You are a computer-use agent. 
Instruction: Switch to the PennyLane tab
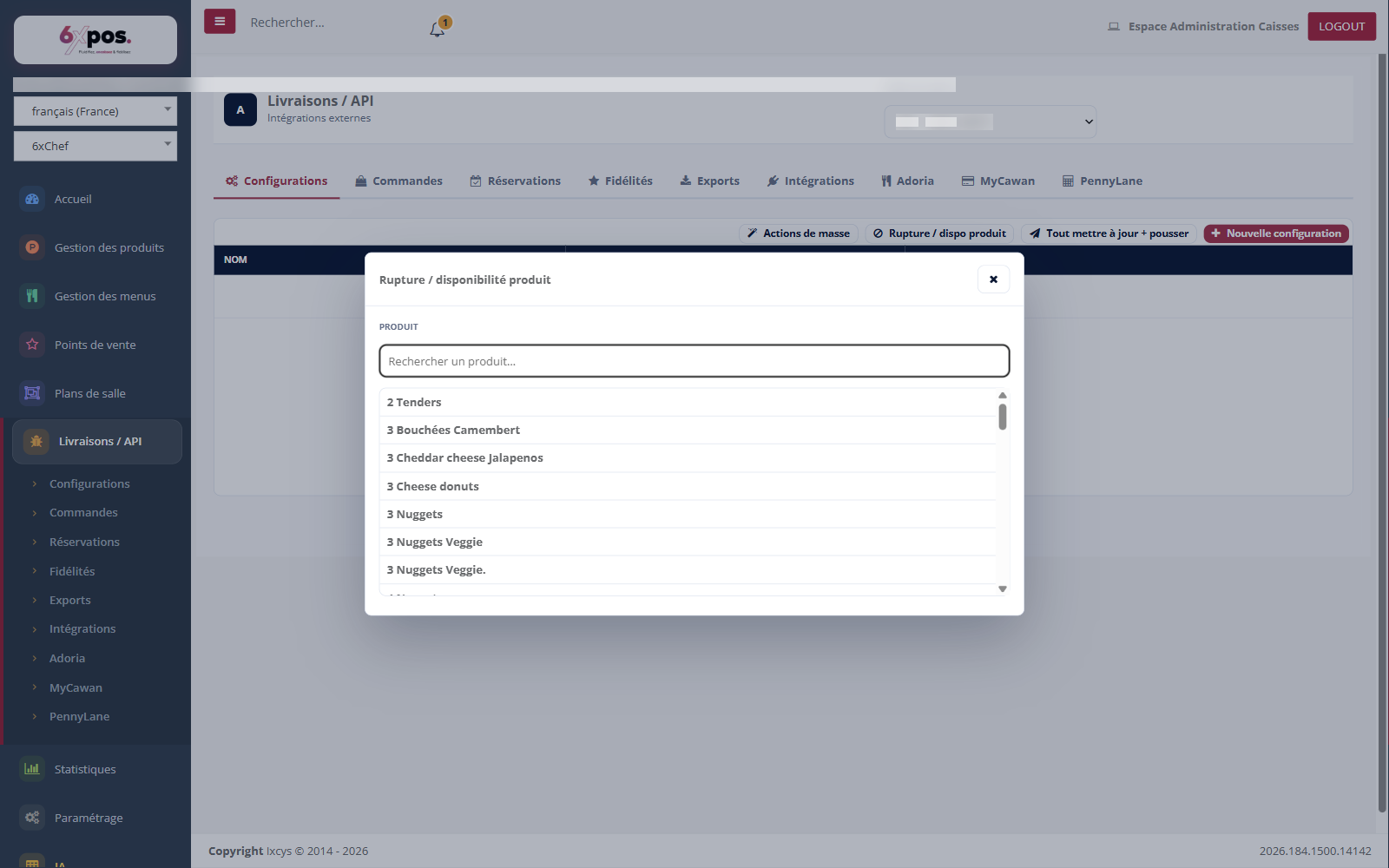1103,181
